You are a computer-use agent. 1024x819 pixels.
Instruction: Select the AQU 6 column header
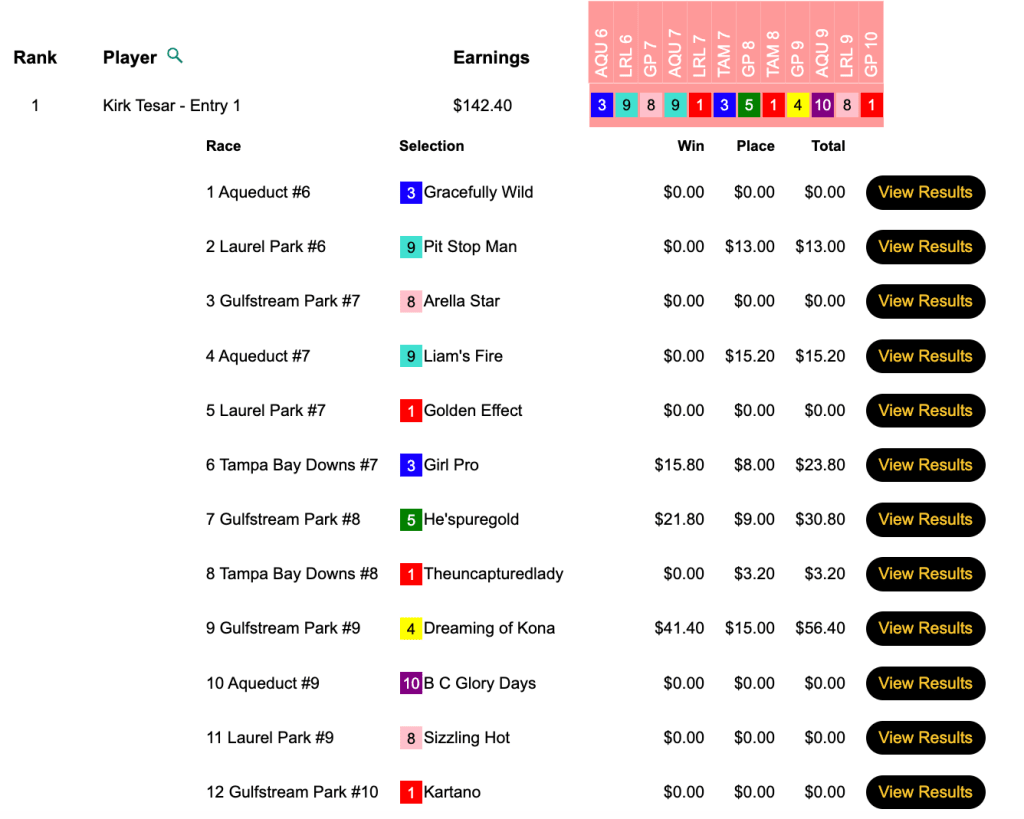pos(601,54)
